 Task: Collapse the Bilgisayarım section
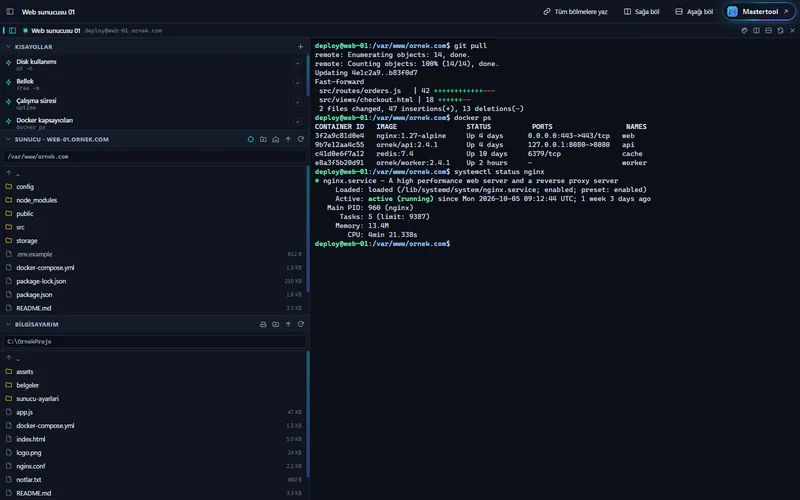point(8,324)
